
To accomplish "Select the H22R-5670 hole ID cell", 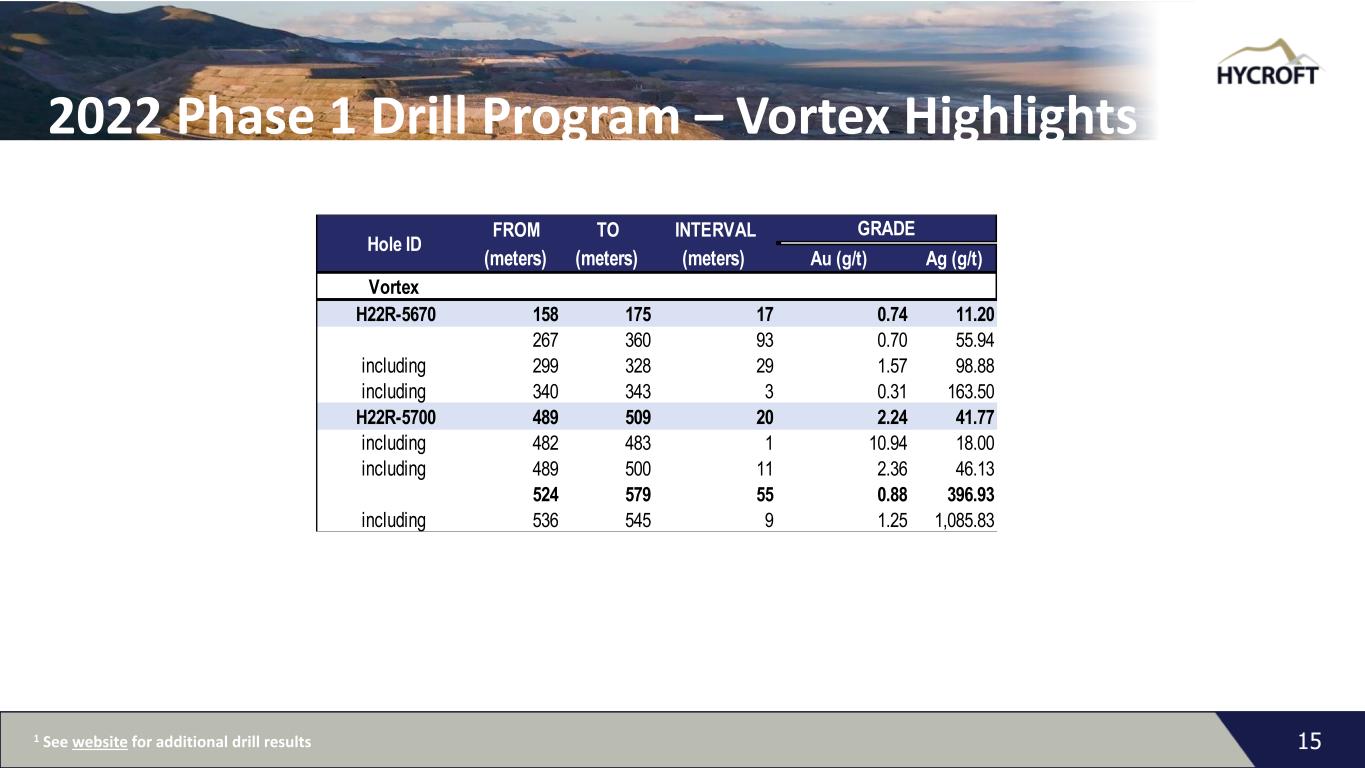I will [395, 314].
